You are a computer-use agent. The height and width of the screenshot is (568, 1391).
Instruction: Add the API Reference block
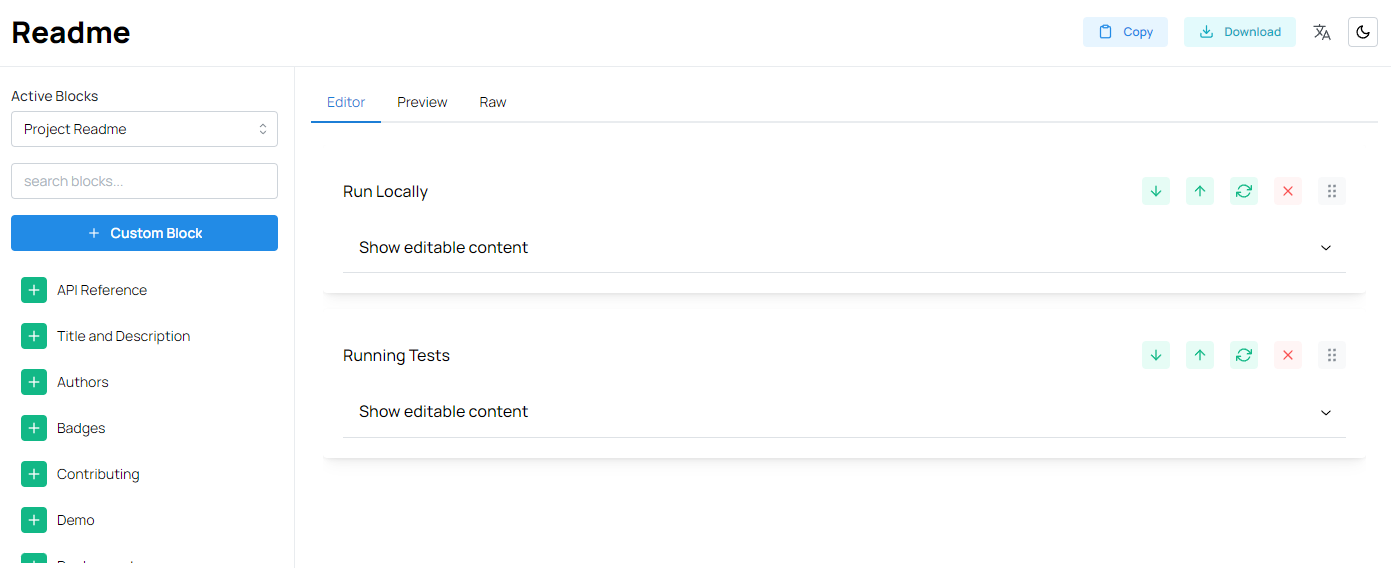34,290
